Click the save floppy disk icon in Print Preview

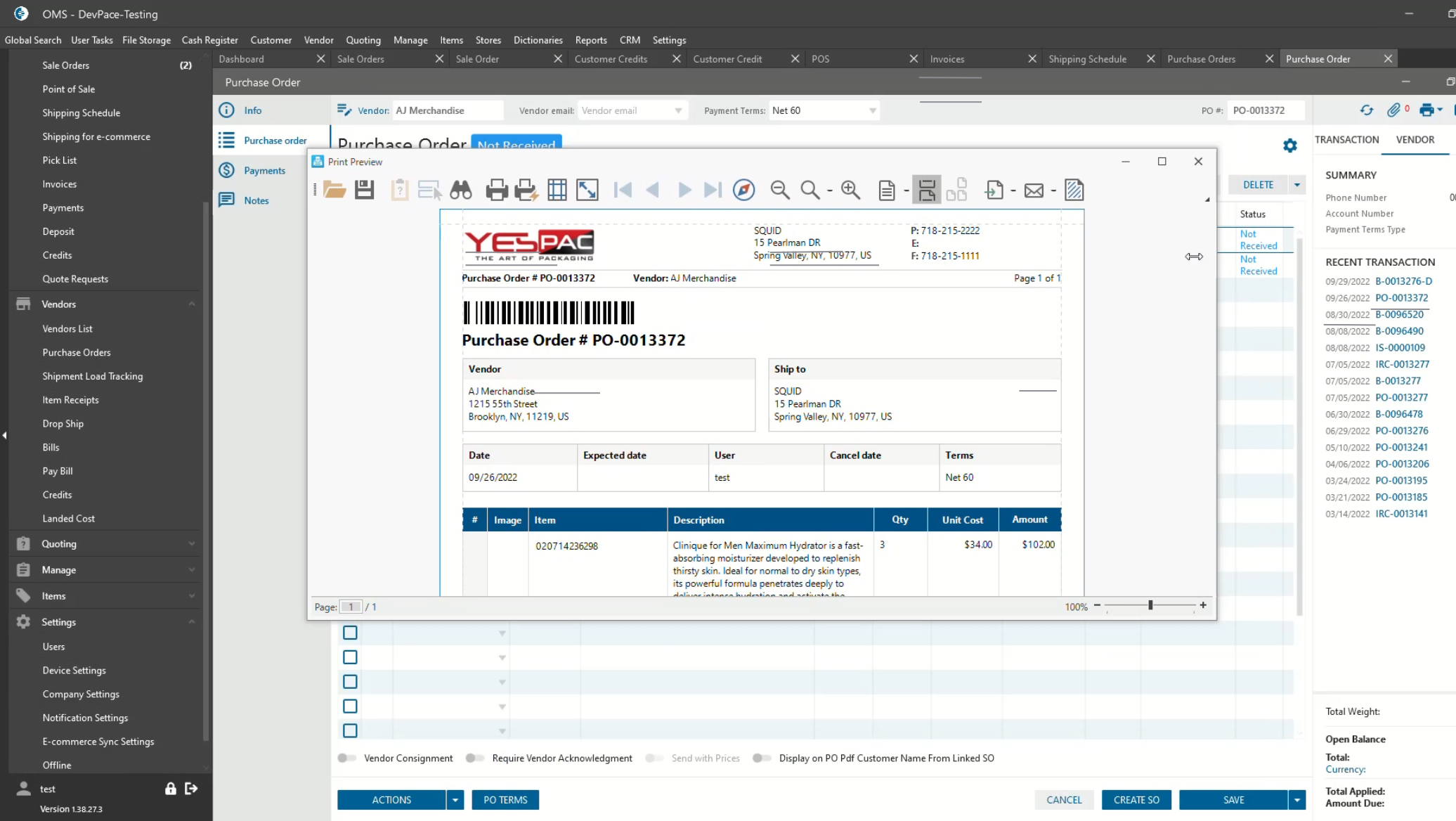364,190
